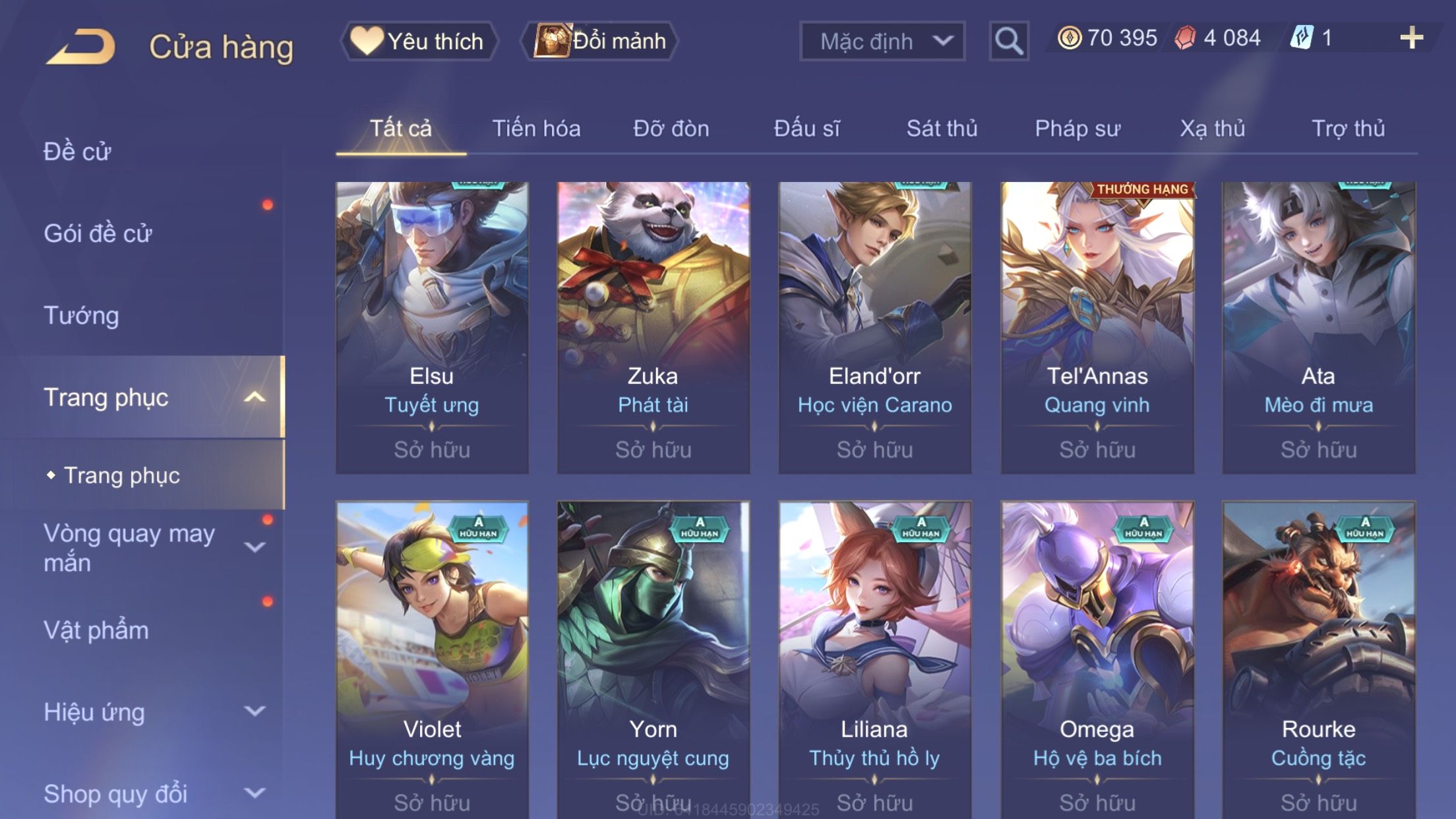Switch to the Pháp sư tab
The height and width of the screenshot is (819, 1456).
[x=1077, y=129]
